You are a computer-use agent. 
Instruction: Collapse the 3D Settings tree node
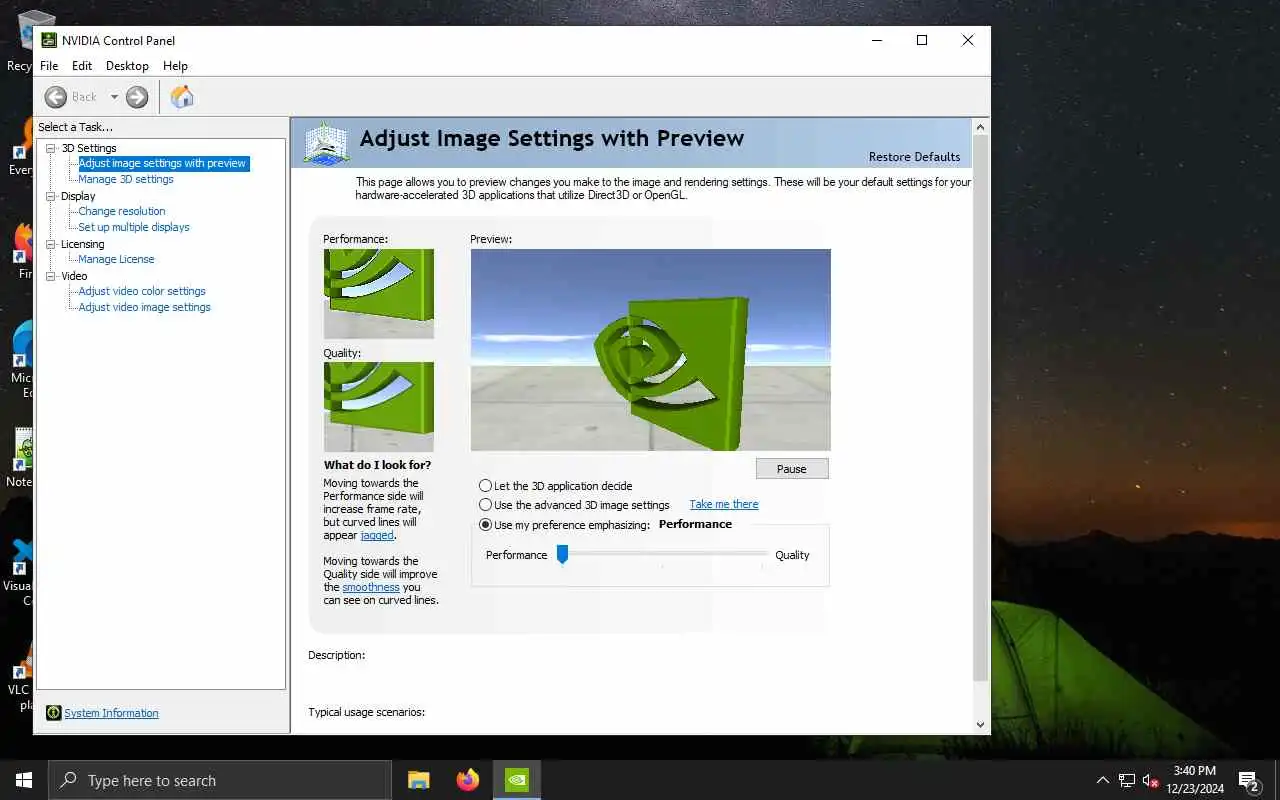51,148
